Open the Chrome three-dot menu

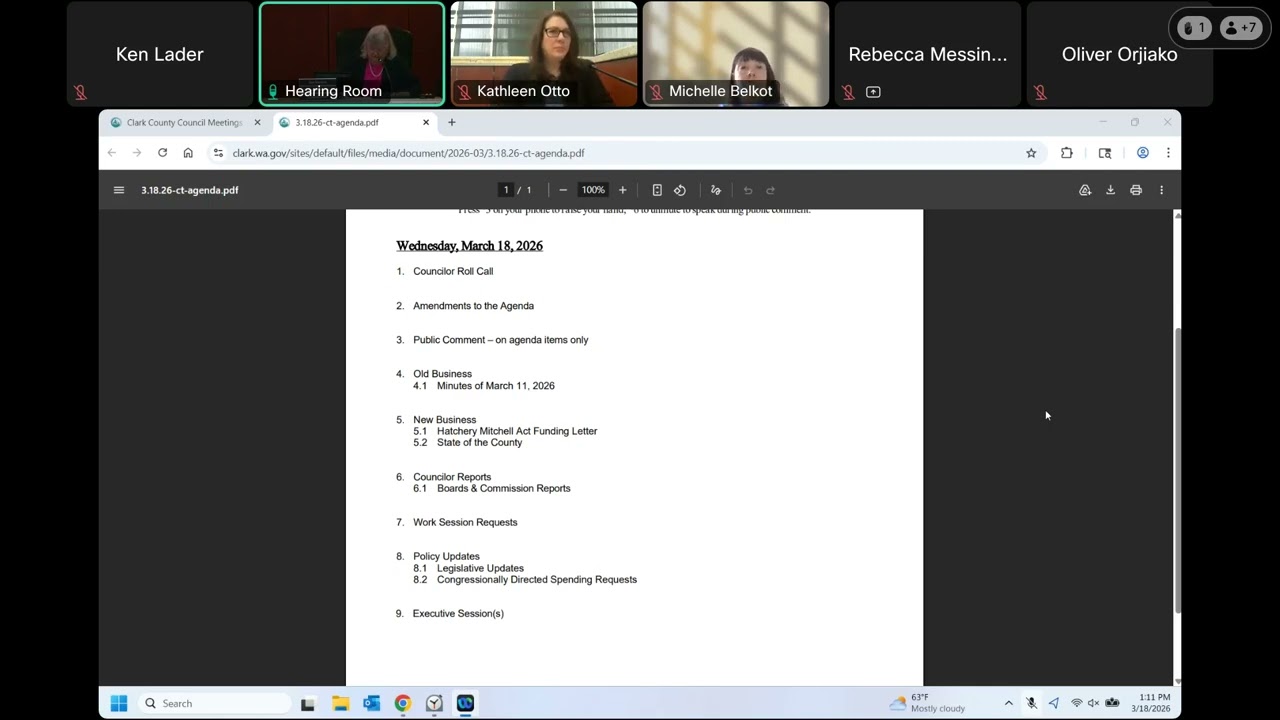point(1168,153)
